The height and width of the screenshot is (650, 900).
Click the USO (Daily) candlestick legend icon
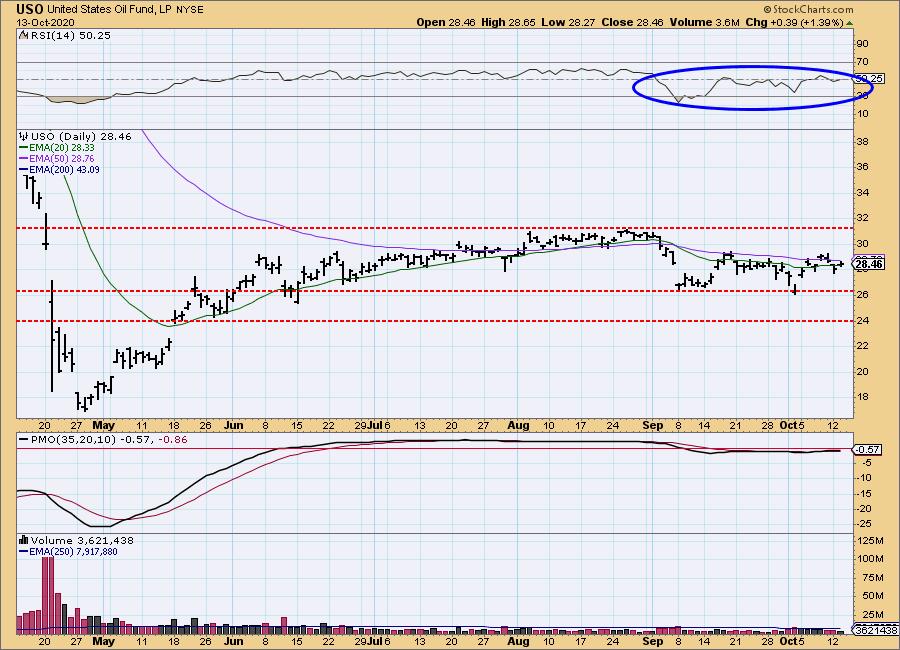[x=23, y=137]
